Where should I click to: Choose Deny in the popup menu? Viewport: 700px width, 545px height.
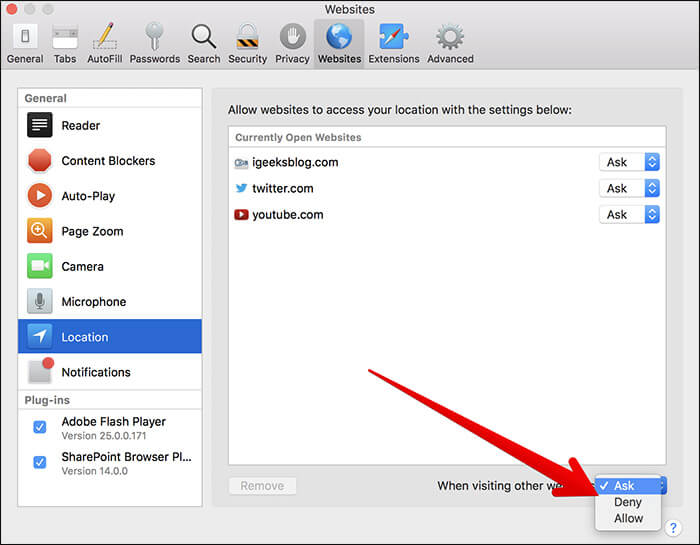(628, 502)
